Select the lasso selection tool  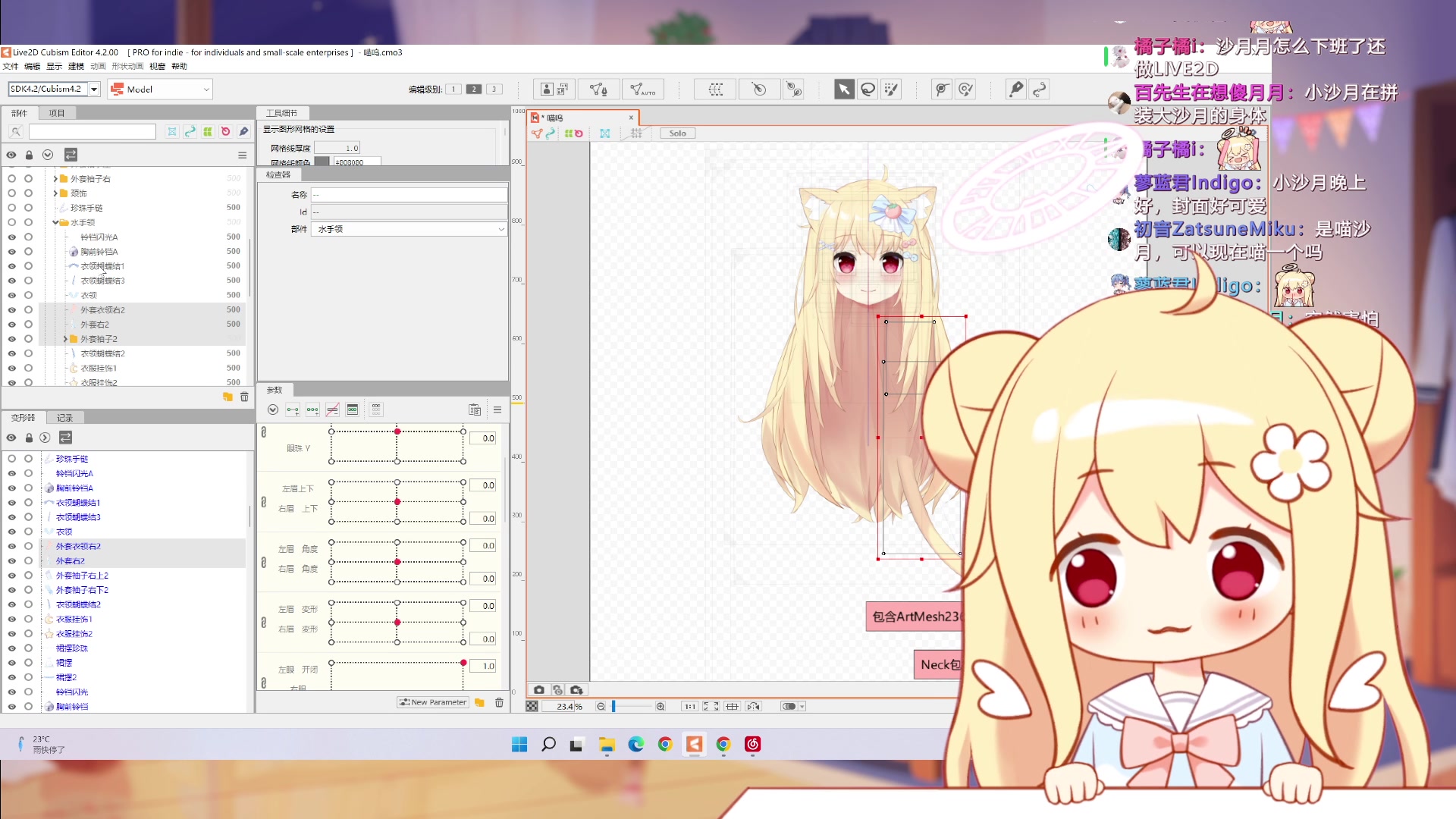tap(868, 89)
